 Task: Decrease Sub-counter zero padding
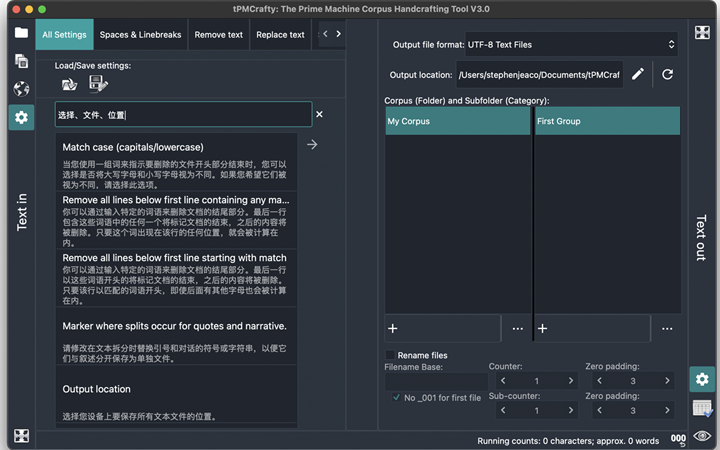[599, 410]
